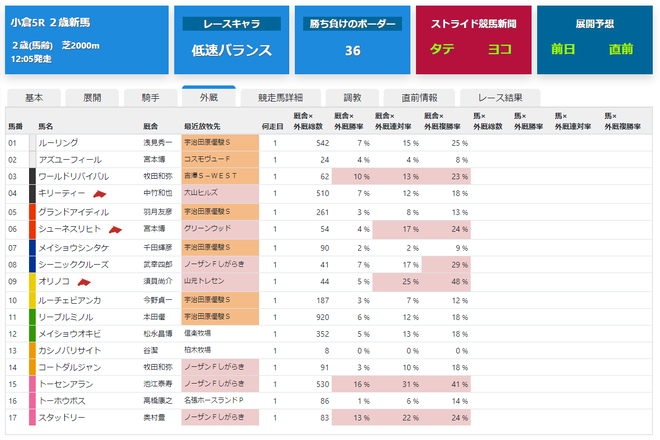The height and width of the screenshot is (440, 660).
Task: Open horse name トーセンアラン
Action: pos(66,384)
